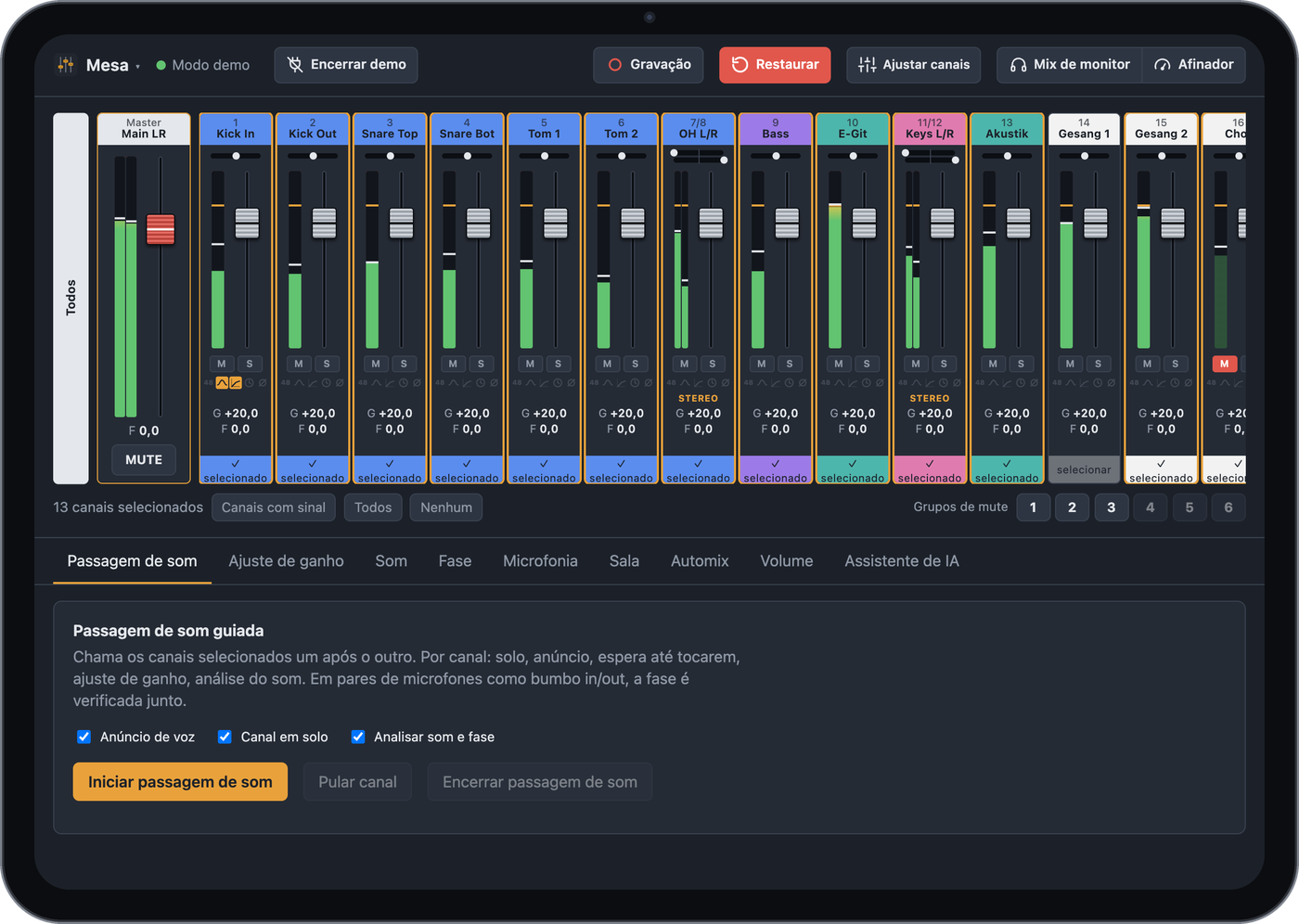This screenshot has height=924, width=1299.
Task: Open the EQ curve icon on Gesang 1
Action: [1071, 383]
